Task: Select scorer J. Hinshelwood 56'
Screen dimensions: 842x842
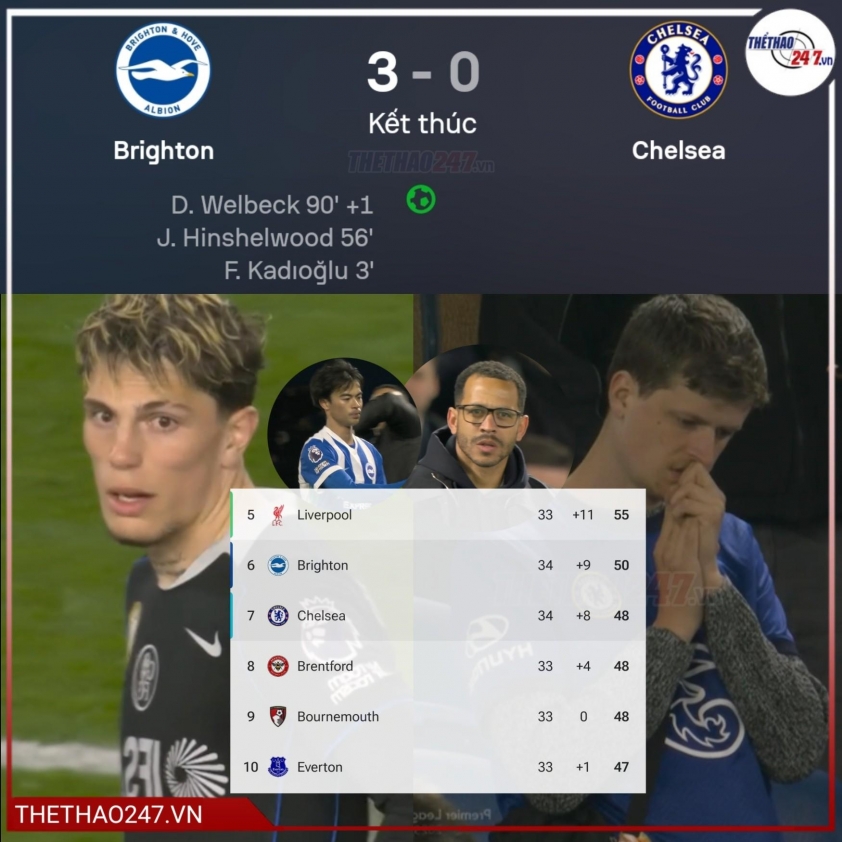Action: [x=265, y=238]
